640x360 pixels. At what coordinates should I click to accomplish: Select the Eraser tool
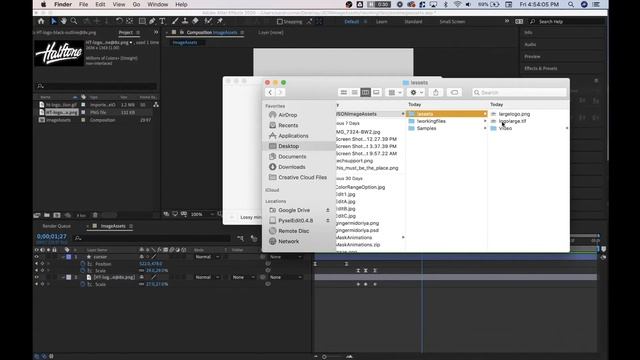195,21
